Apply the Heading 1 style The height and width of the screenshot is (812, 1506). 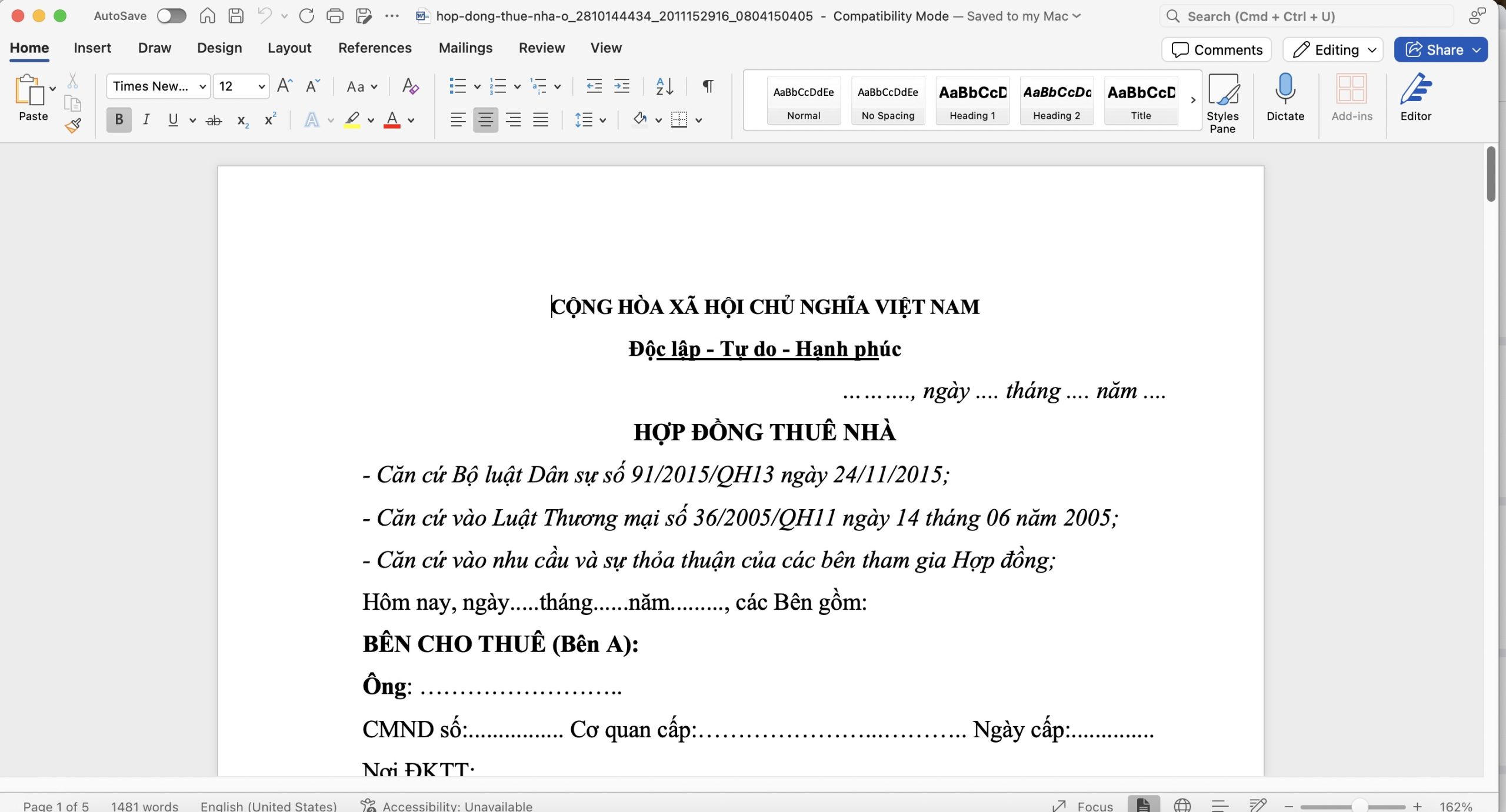click(x=972, y=101)
